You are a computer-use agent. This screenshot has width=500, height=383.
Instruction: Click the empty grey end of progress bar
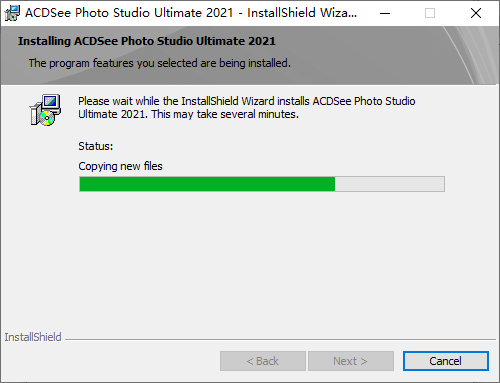point(390,184)
